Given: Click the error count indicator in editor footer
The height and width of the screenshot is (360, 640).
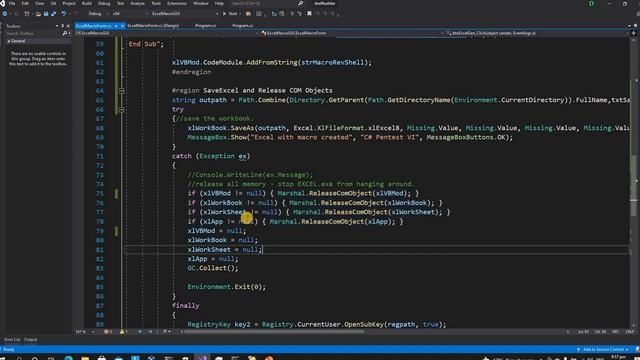Looking at the screenshot, I should pos(108,332).
